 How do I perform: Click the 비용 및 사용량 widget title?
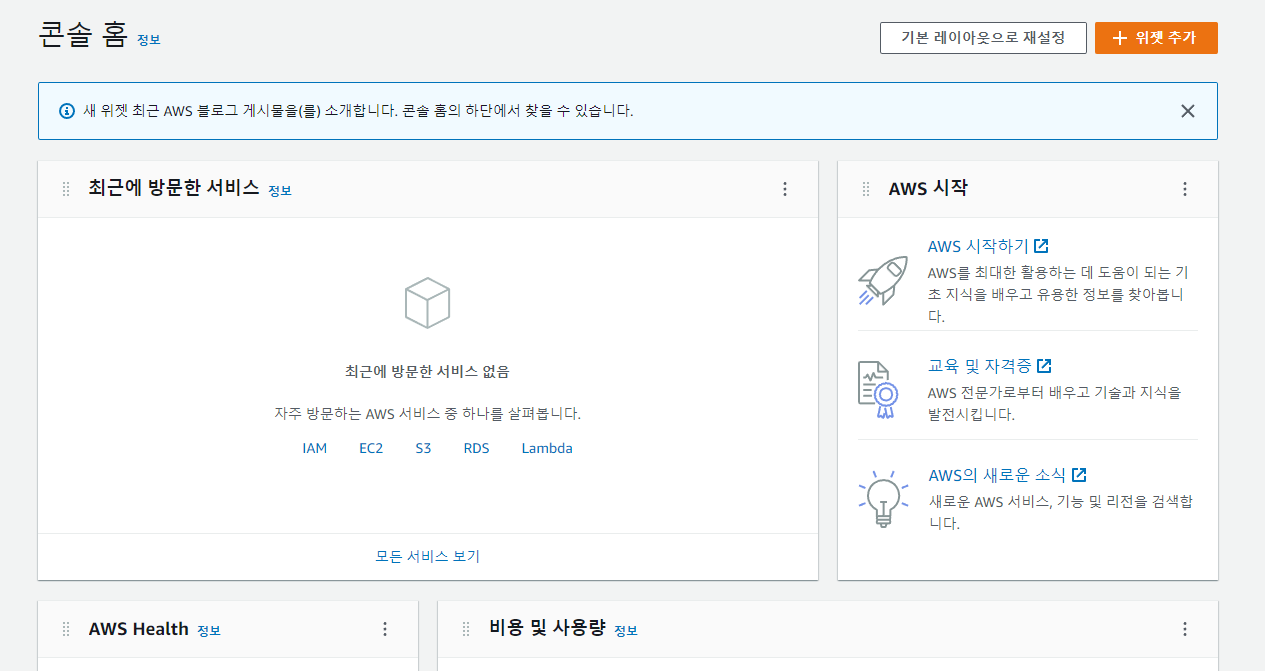point(547,628)
